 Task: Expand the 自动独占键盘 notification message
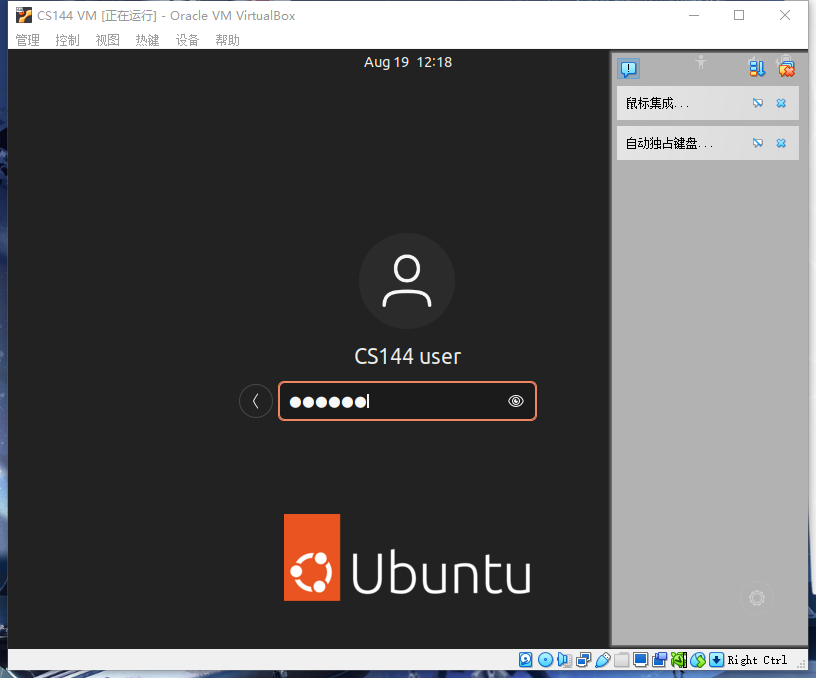coord(669,144)
